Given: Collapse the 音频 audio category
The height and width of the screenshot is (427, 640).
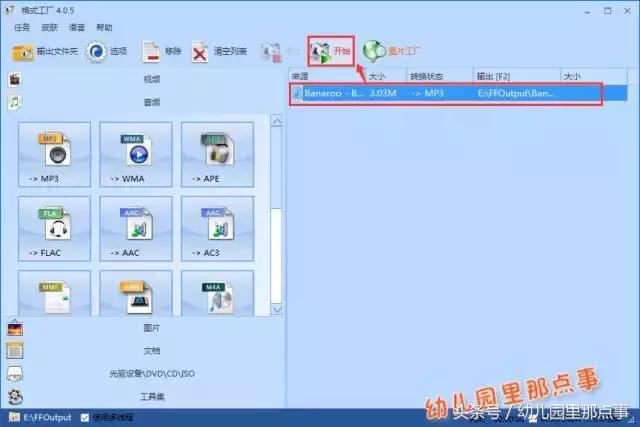Looking at the screenshot, I should (152, 102).
